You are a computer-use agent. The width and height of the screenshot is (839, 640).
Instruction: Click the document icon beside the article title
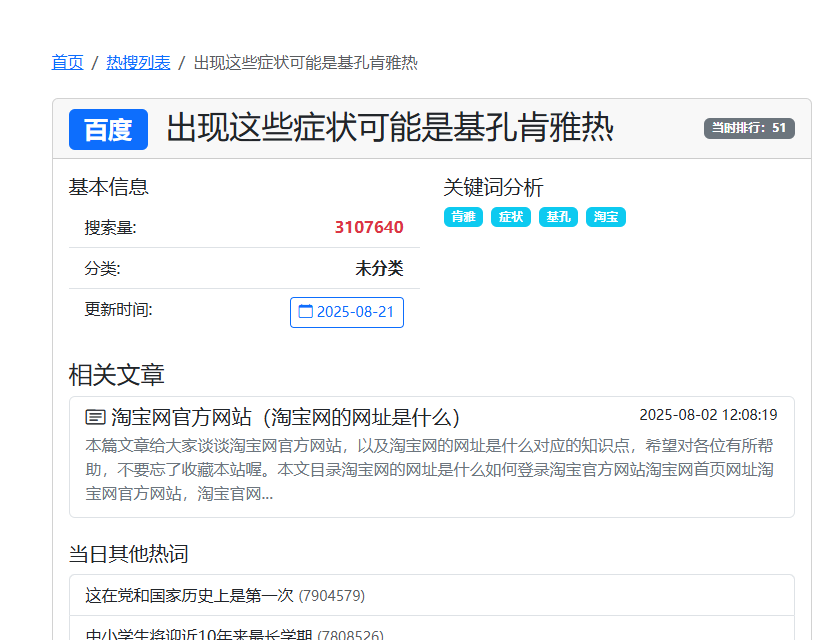(x=94, y=418)
